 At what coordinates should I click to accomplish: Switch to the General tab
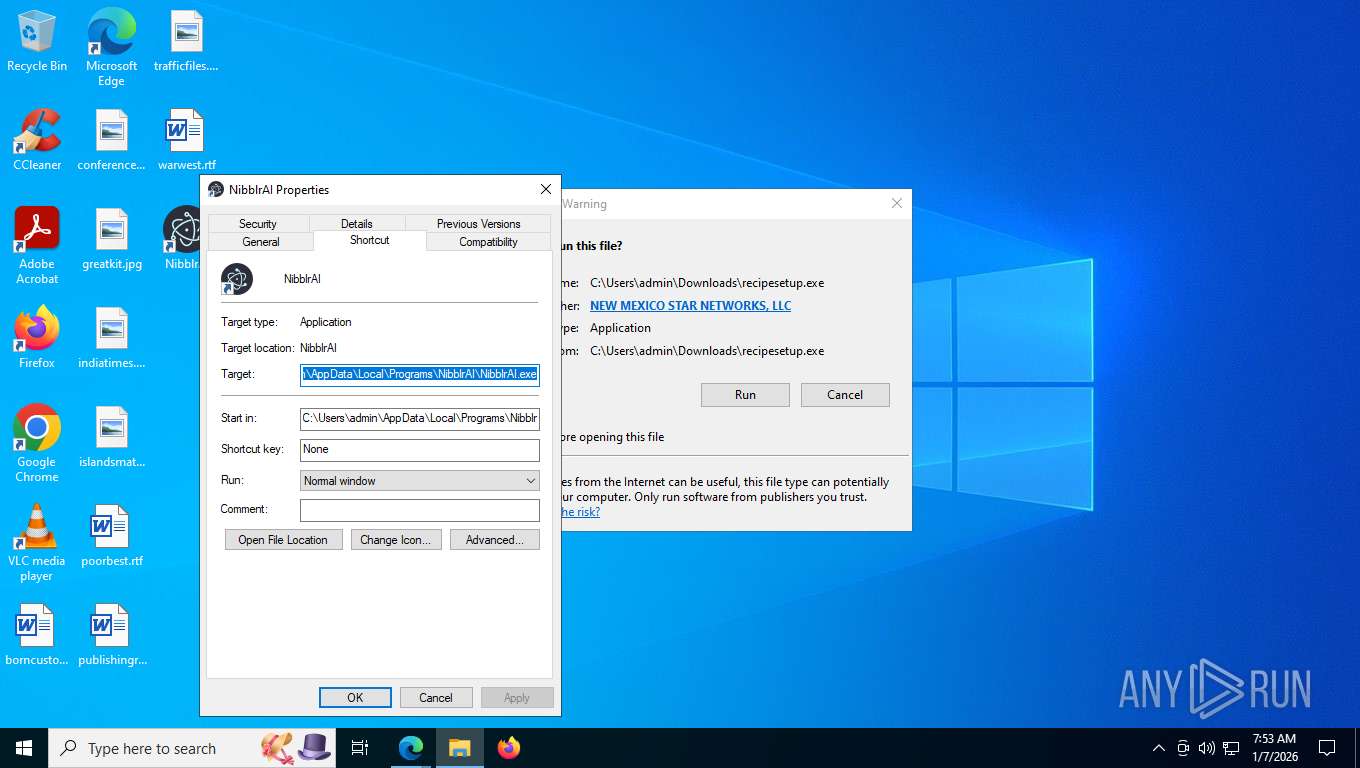260,242
